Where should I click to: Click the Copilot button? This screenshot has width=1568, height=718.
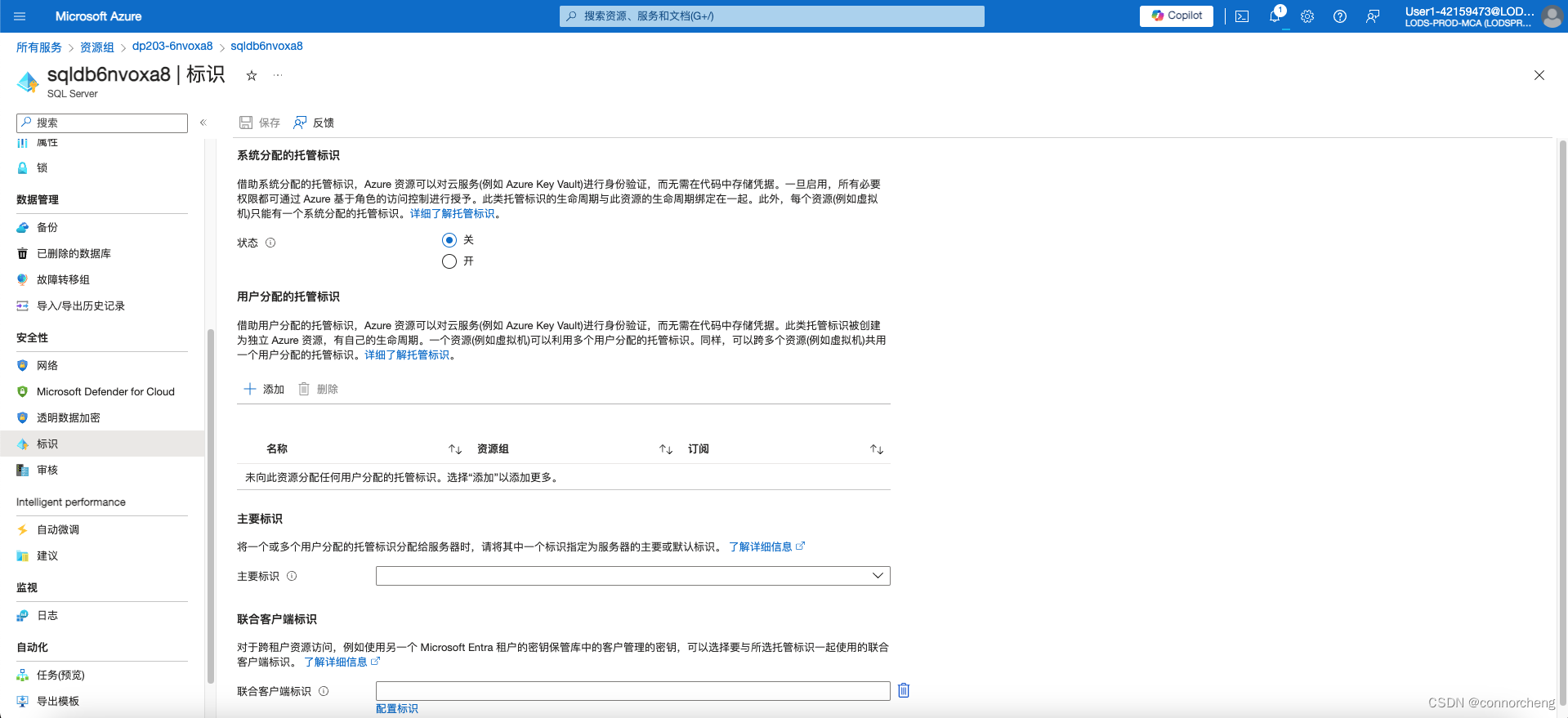1177,16
